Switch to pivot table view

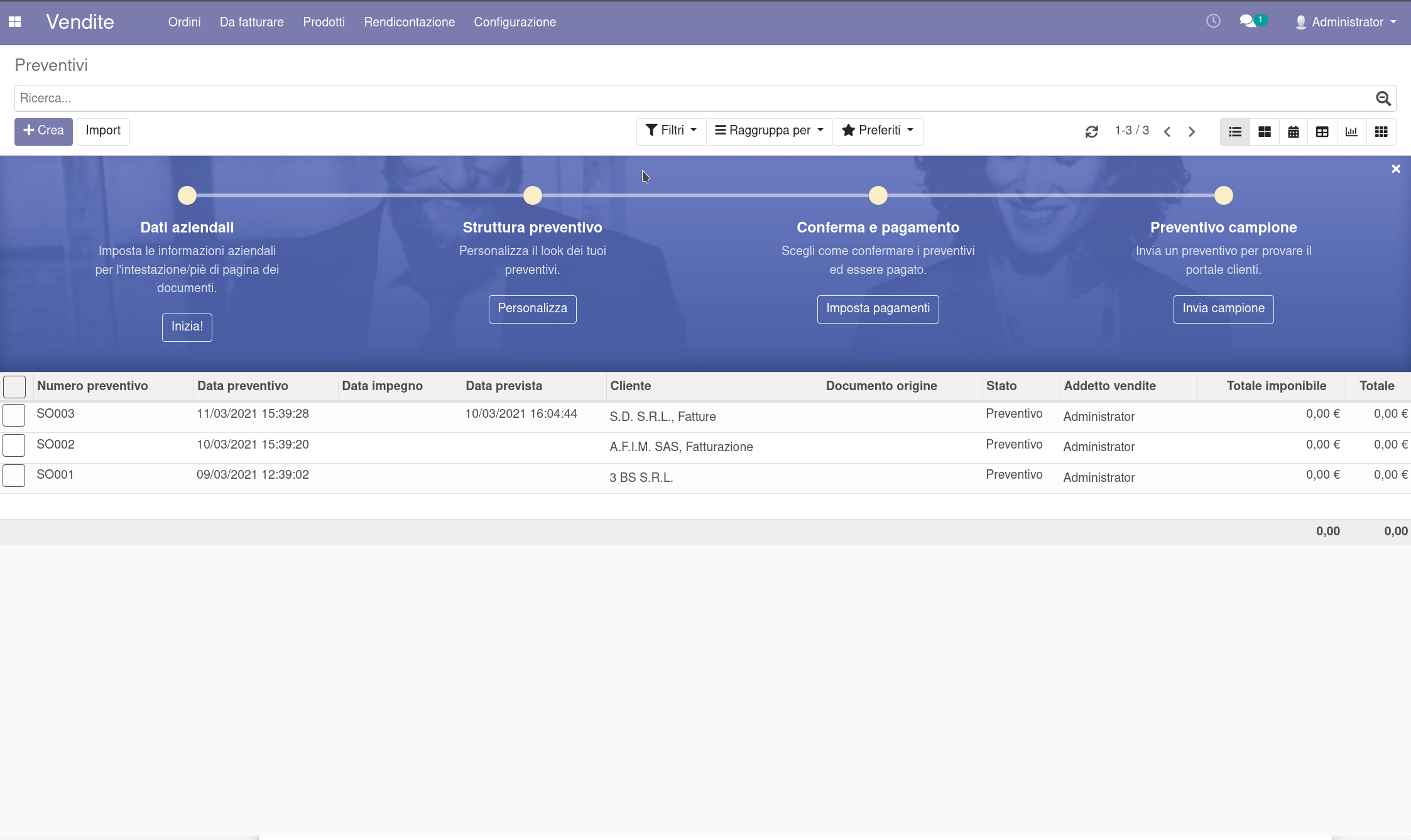tap(1322, 131)
